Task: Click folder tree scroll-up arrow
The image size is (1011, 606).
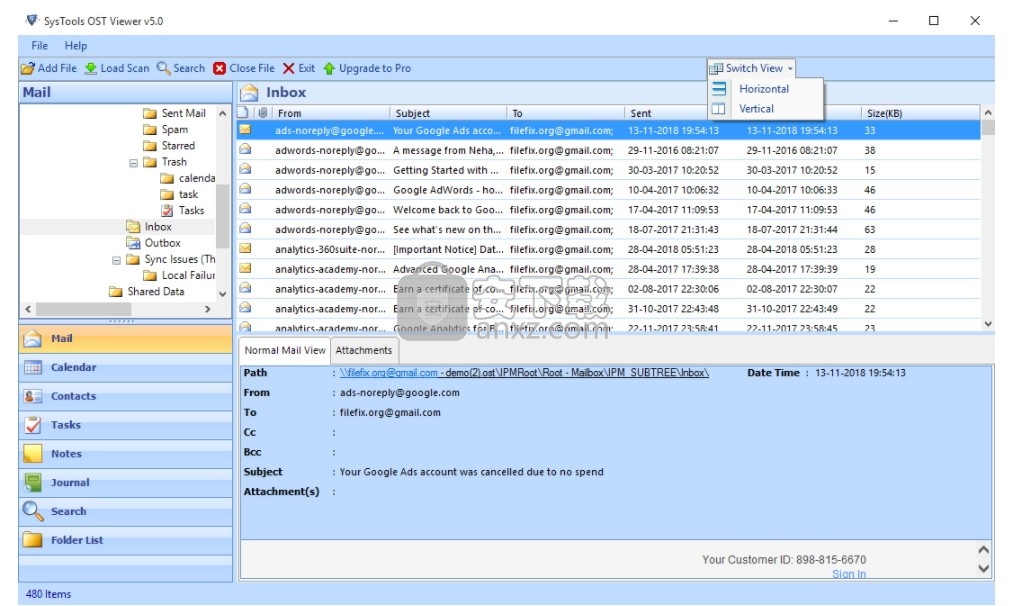Action: pyautogui.click(x=222, y=113)
